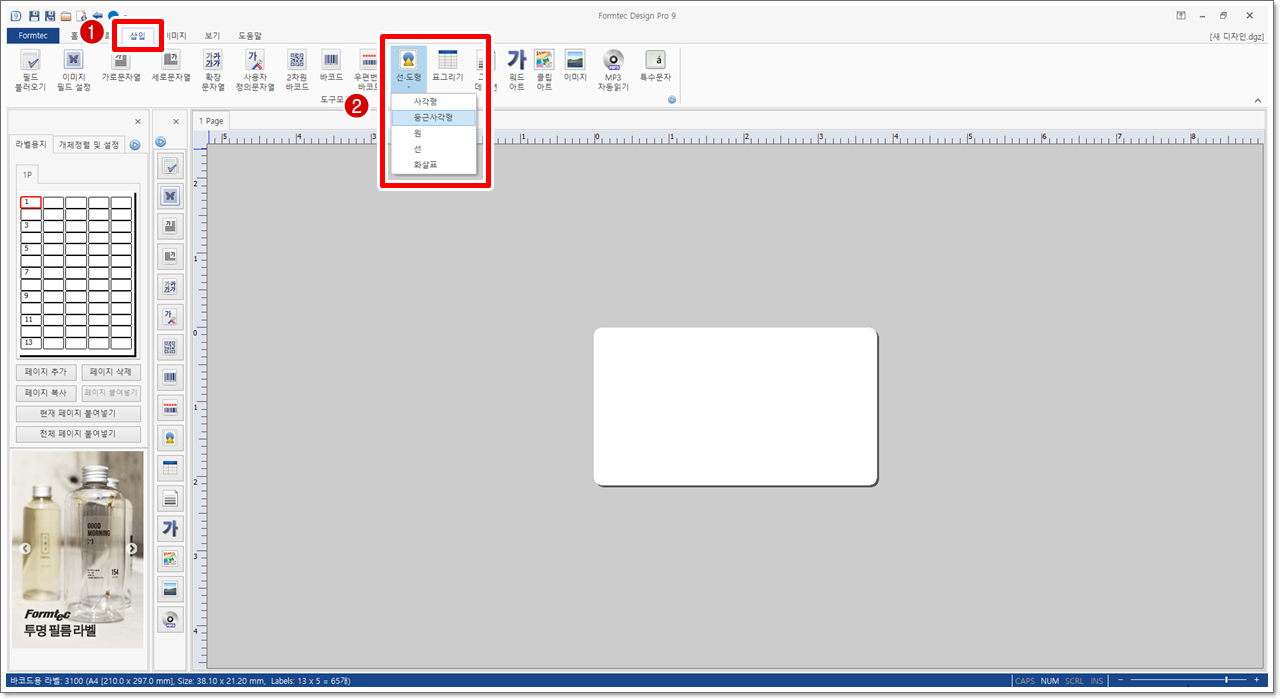
Task: Open ribbon display options button
Action: coord(1181,16)
